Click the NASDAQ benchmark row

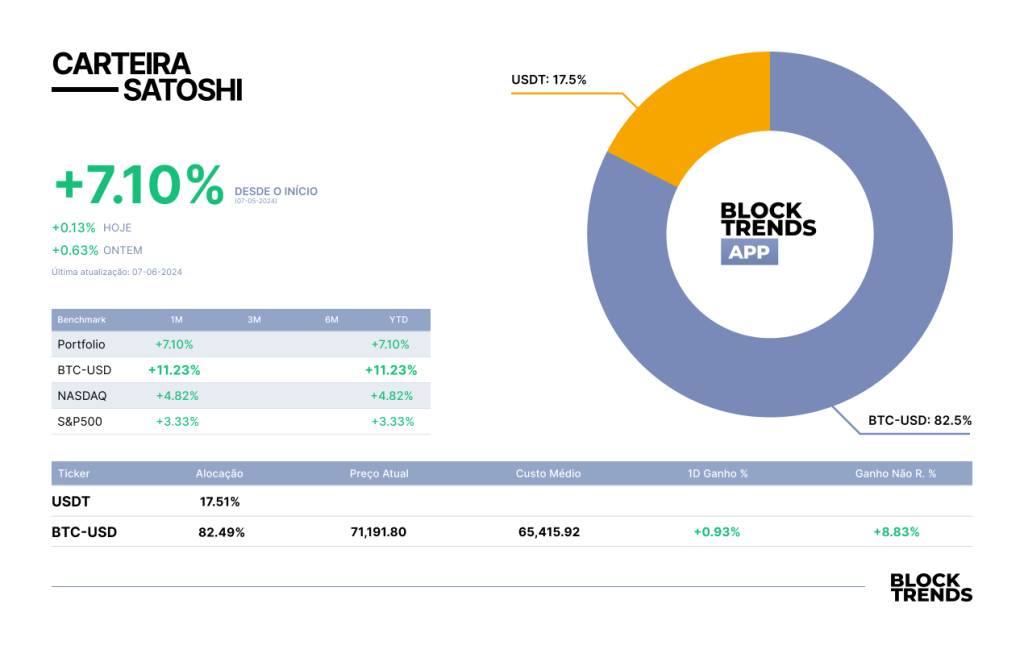(241, 396)
